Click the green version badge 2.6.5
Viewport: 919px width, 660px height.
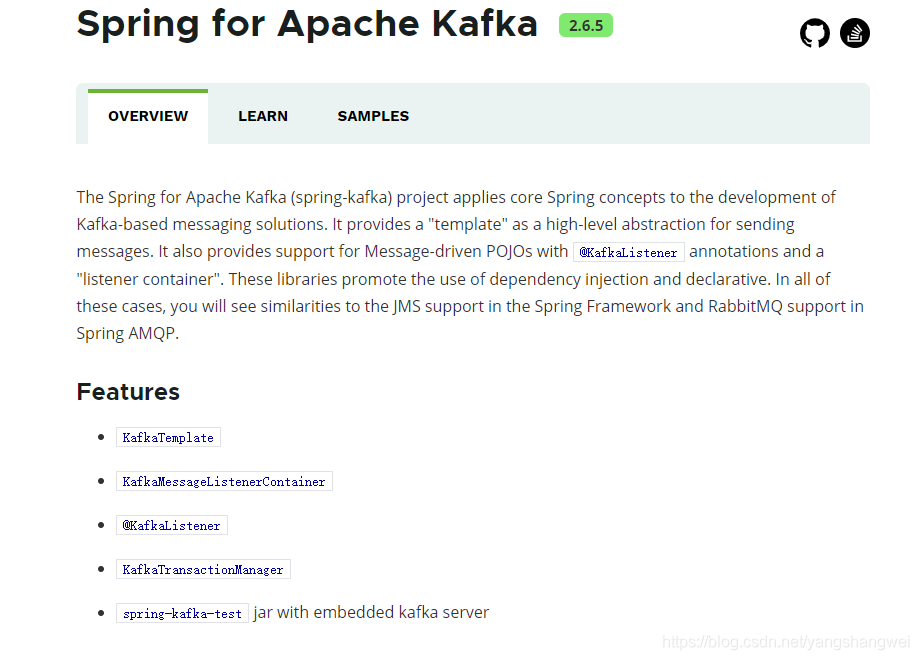click(x=586, y=25)
